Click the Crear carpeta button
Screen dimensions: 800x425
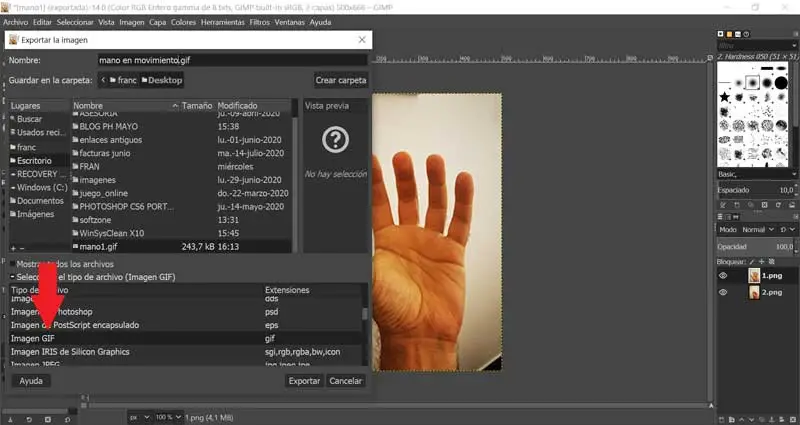[341, 80]
